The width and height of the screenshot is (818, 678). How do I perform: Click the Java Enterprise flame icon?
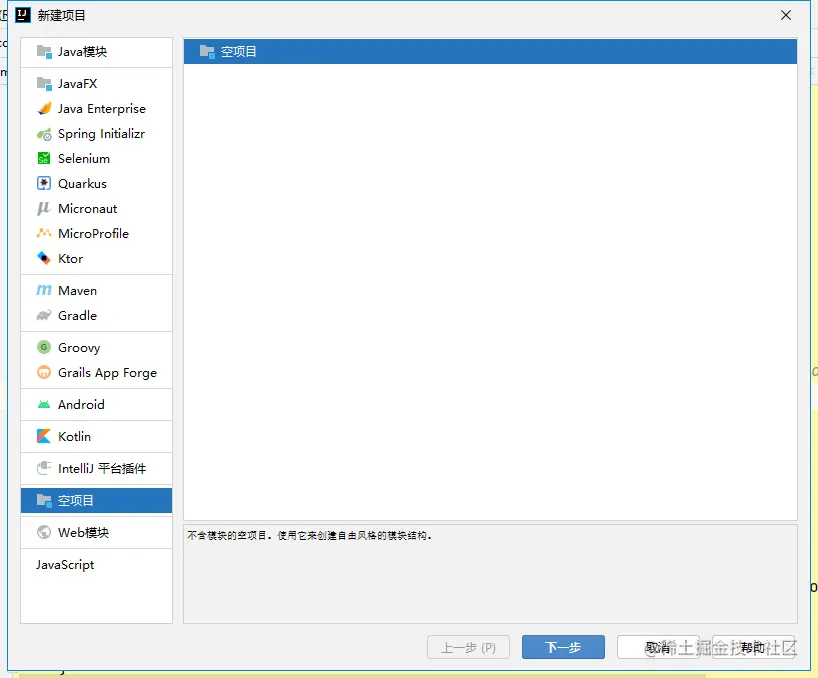point(44,108)
